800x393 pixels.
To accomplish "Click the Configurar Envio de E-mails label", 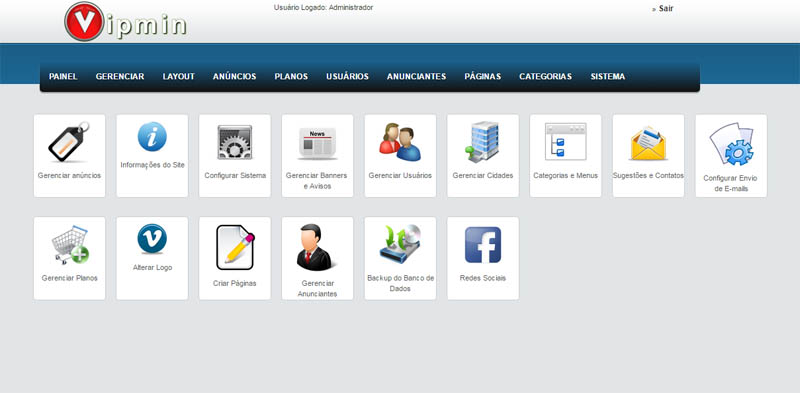I will coord(731,184).
